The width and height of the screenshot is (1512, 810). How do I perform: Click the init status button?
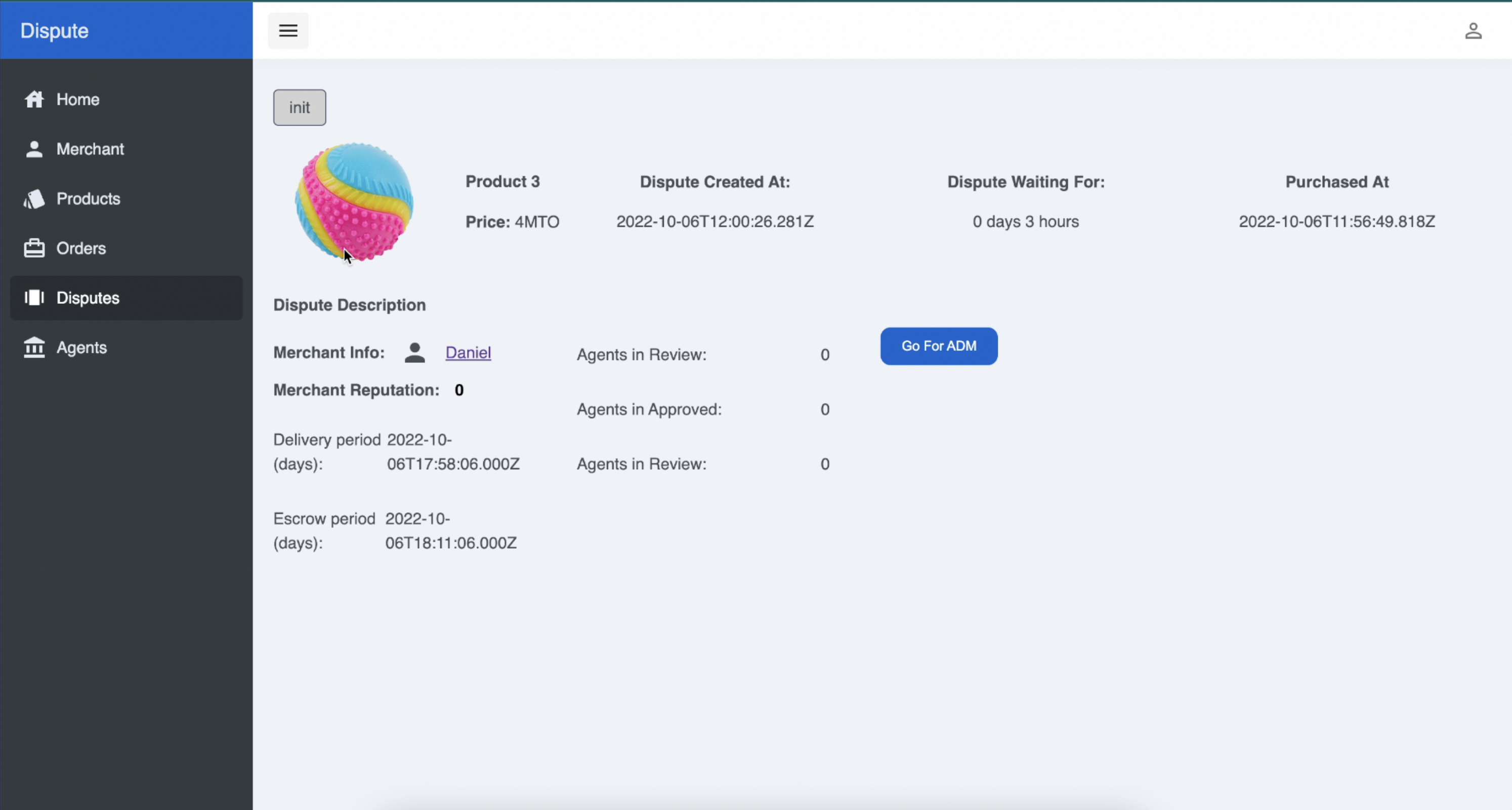click(x=300, y=107)
